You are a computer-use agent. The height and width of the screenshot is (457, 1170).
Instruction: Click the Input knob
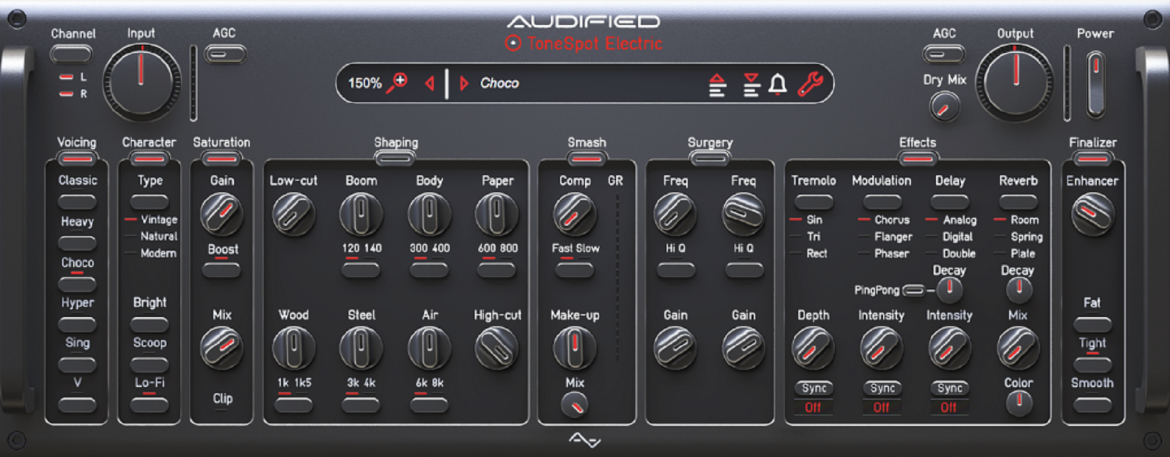141,81
